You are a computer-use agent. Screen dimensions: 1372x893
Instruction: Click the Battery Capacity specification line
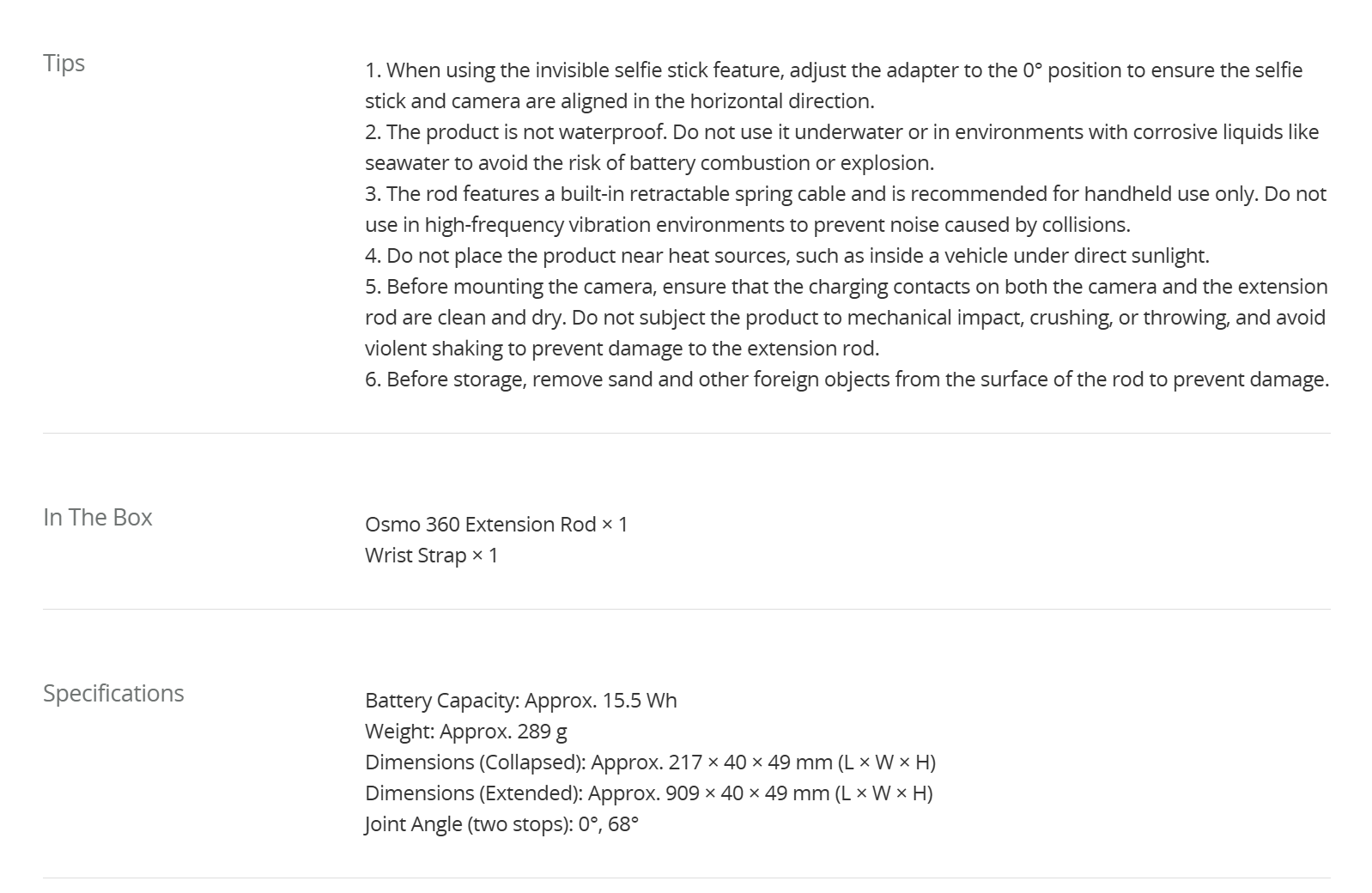[521, 700]
